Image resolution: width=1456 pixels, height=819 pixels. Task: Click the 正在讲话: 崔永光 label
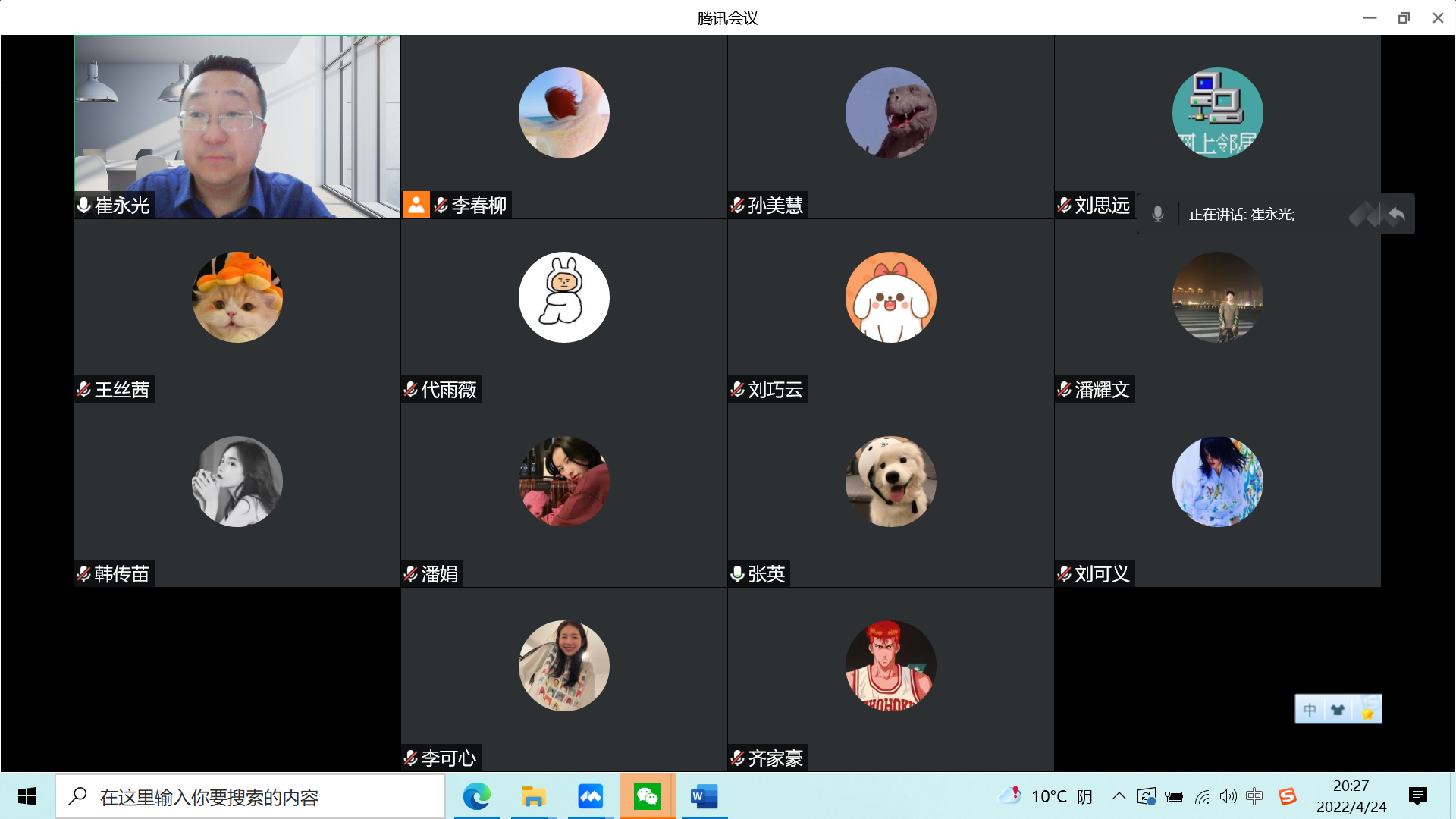[x=1241, y=215]
